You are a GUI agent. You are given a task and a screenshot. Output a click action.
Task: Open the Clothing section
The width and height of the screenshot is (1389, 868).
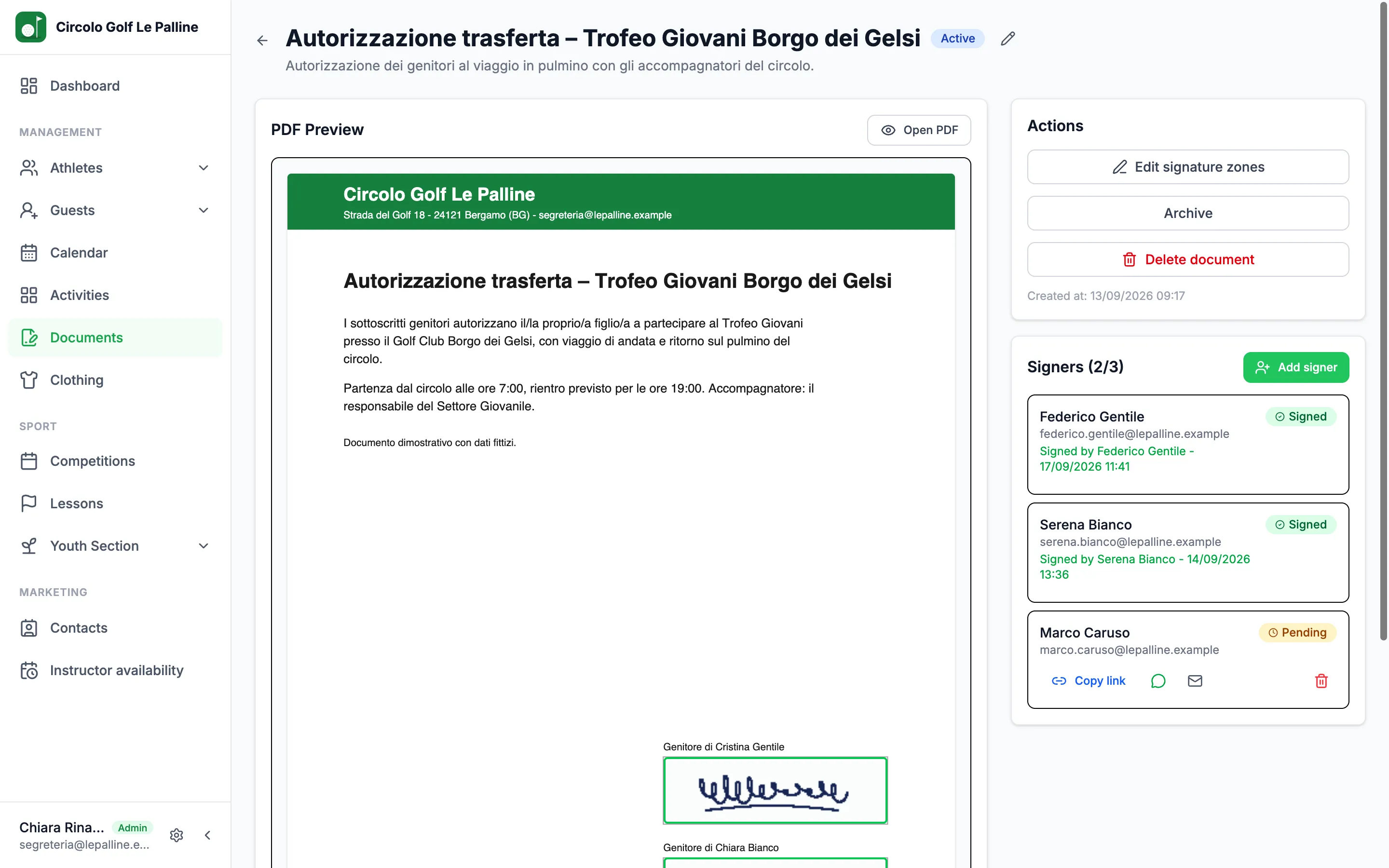[x=115, y=380]
